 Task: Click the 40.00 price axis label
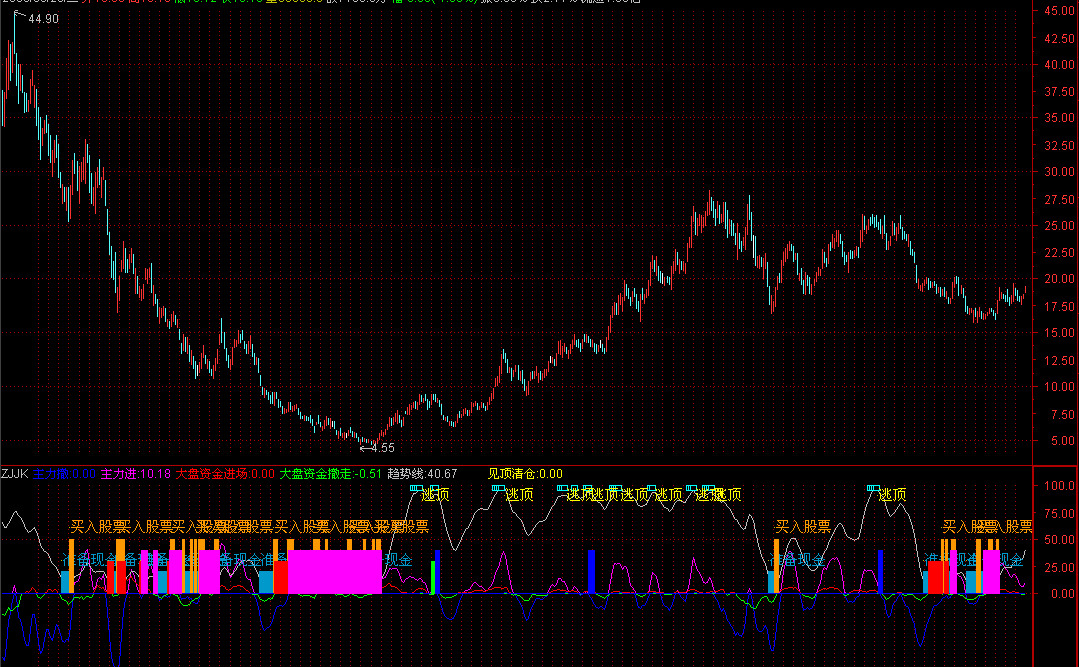[x=1059, y=64]
